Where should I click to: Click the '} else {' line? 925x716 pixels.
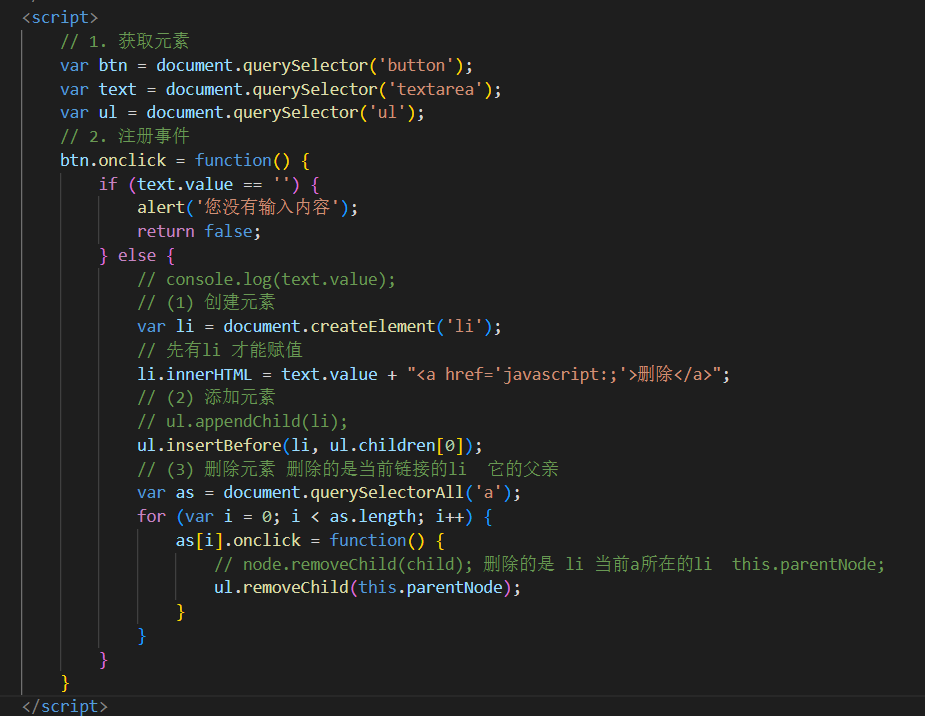(137, 255)
